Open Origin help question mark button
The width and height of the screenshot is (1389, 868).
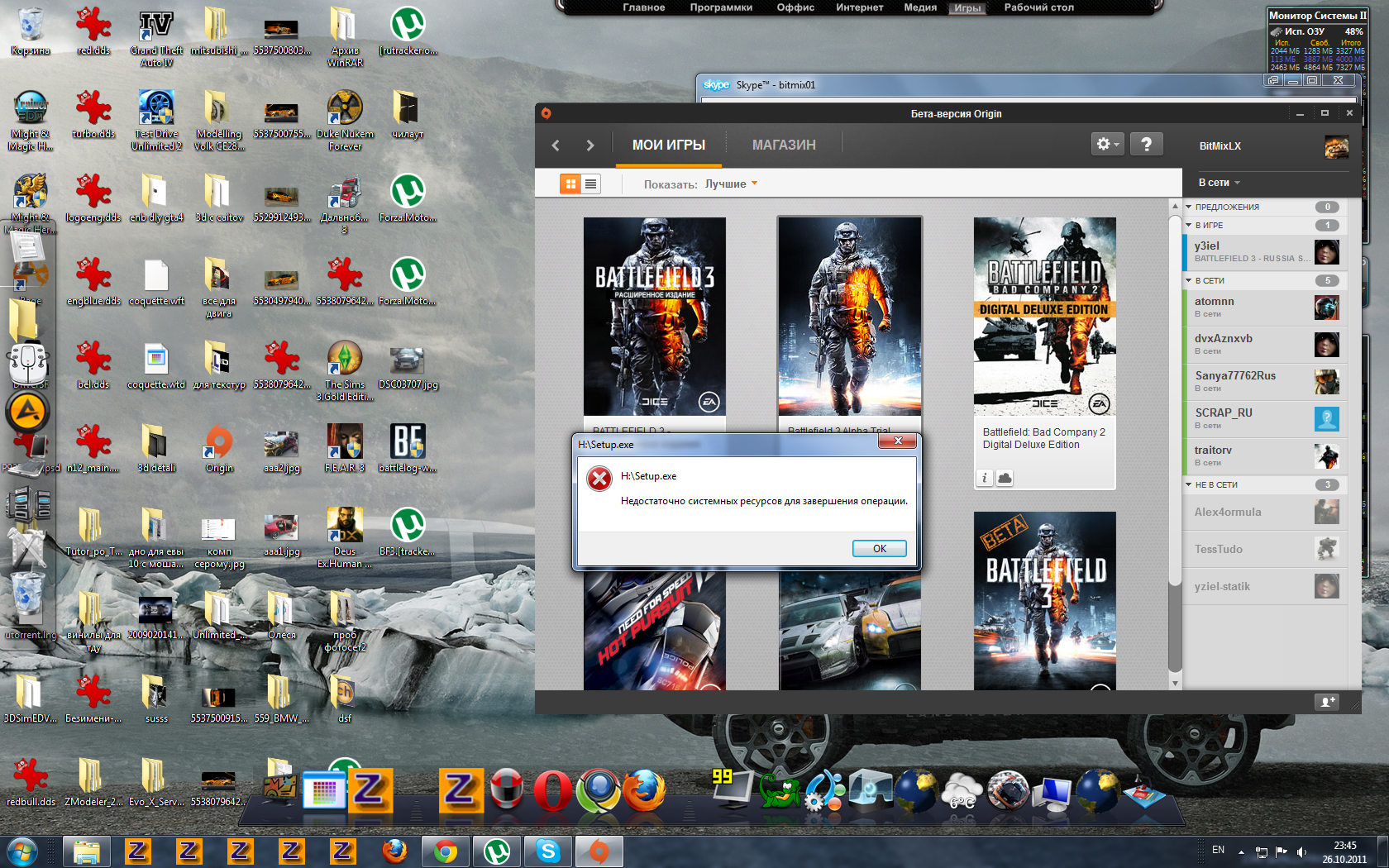click(1146, 144)
